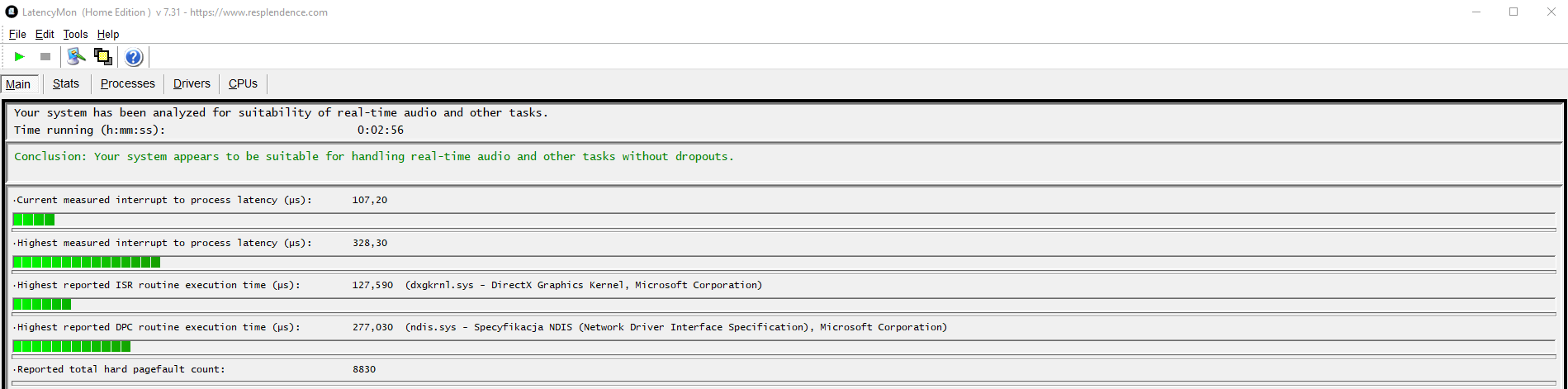Image resolution: width=1568 pixels, height=389 pixels.
Task: Go to the Drivers tab
Action: pyautogui.click(x=192, y=83)
